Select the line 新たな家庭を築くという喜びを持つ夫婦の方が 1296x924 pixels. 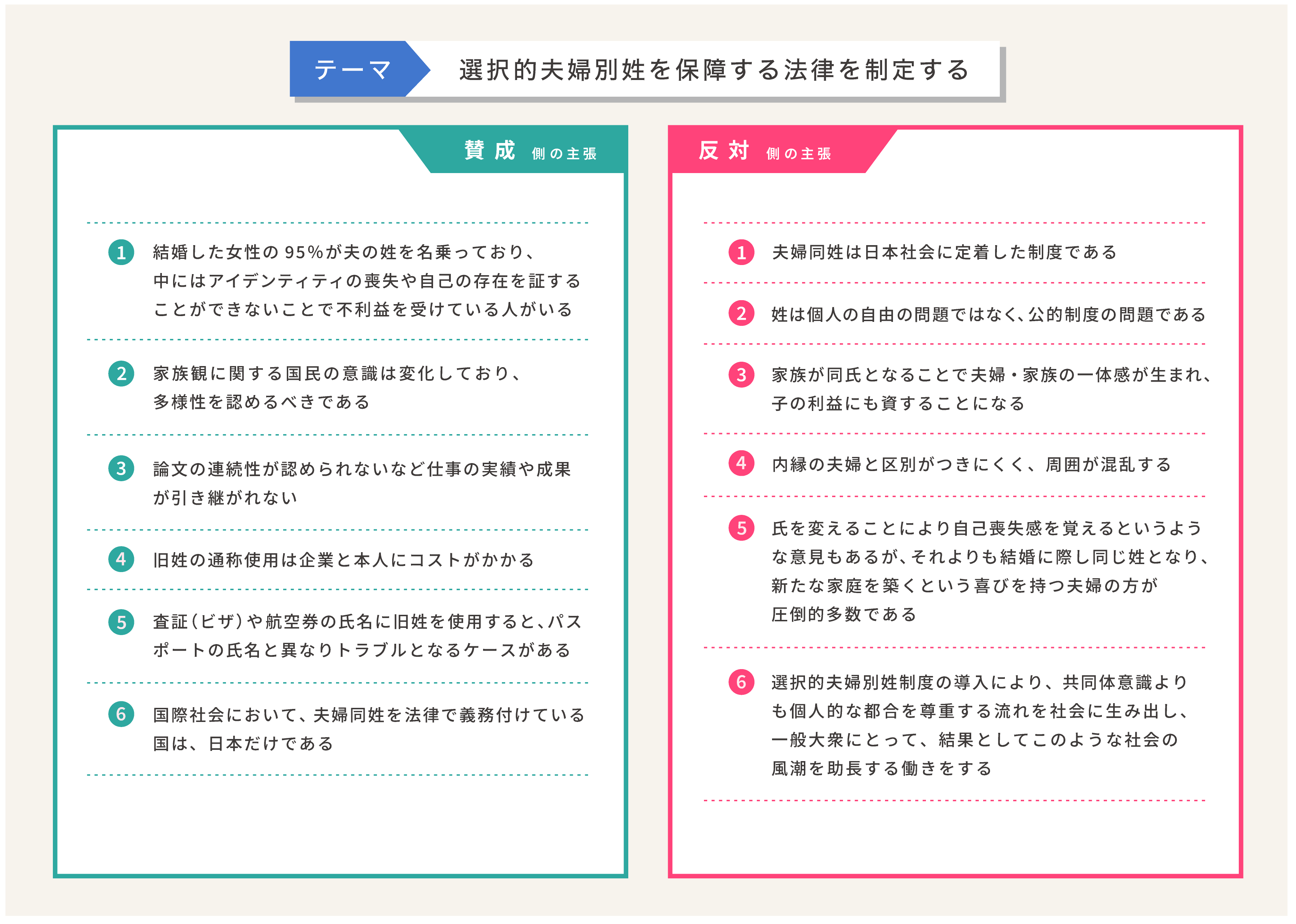[x=965, y=586]
